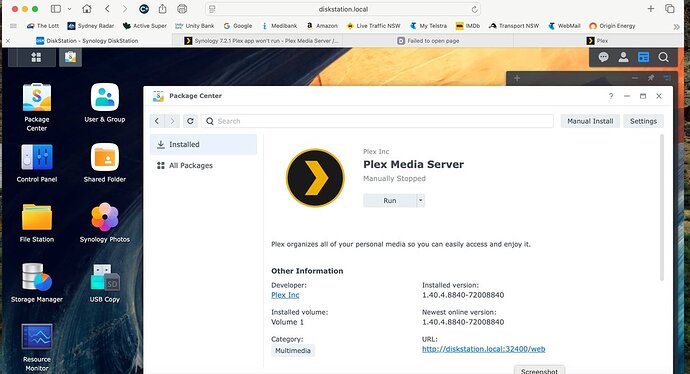Launch Control Panel from desktop

(37, 163)
